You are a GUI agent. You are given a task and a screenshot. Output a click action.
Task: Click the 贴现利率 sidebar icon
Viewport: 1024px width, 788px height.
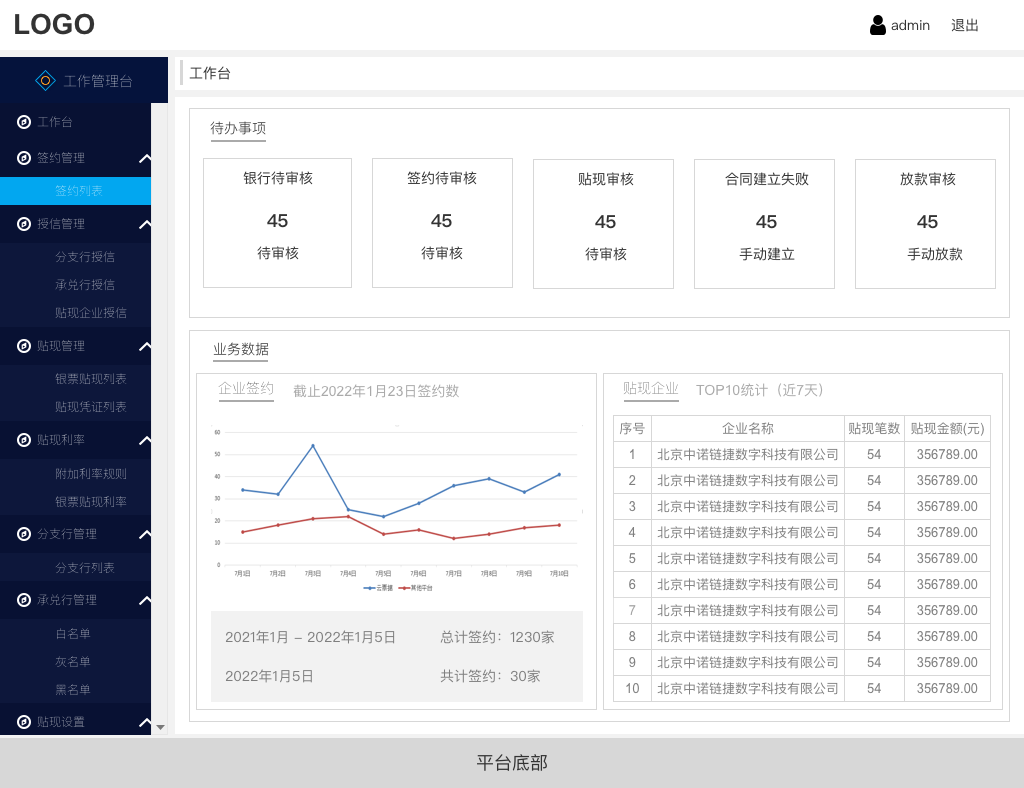click(x=22, y=440)
